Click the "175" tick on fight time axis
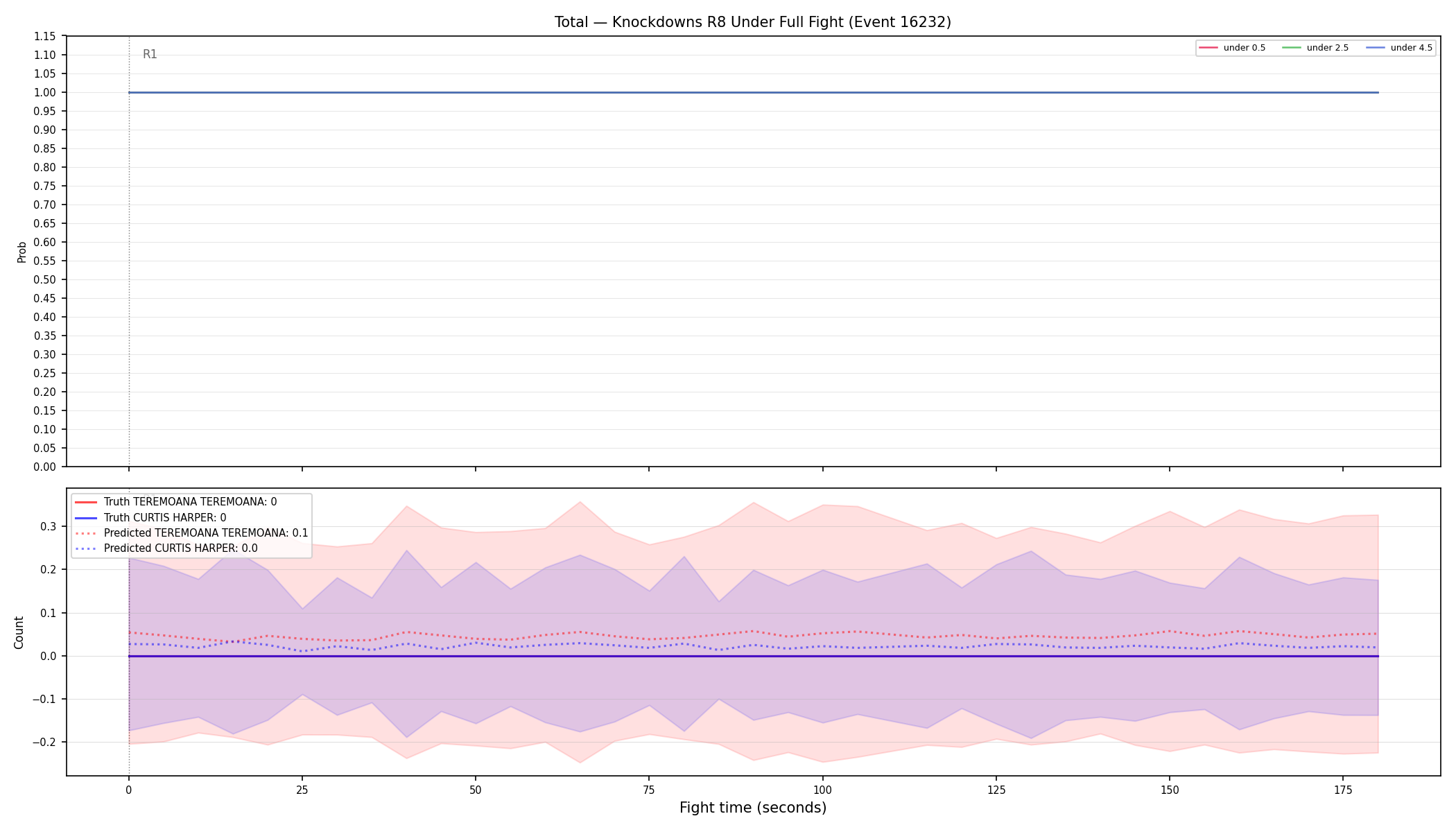The image size is (1456, 832). pos(1343,789)
